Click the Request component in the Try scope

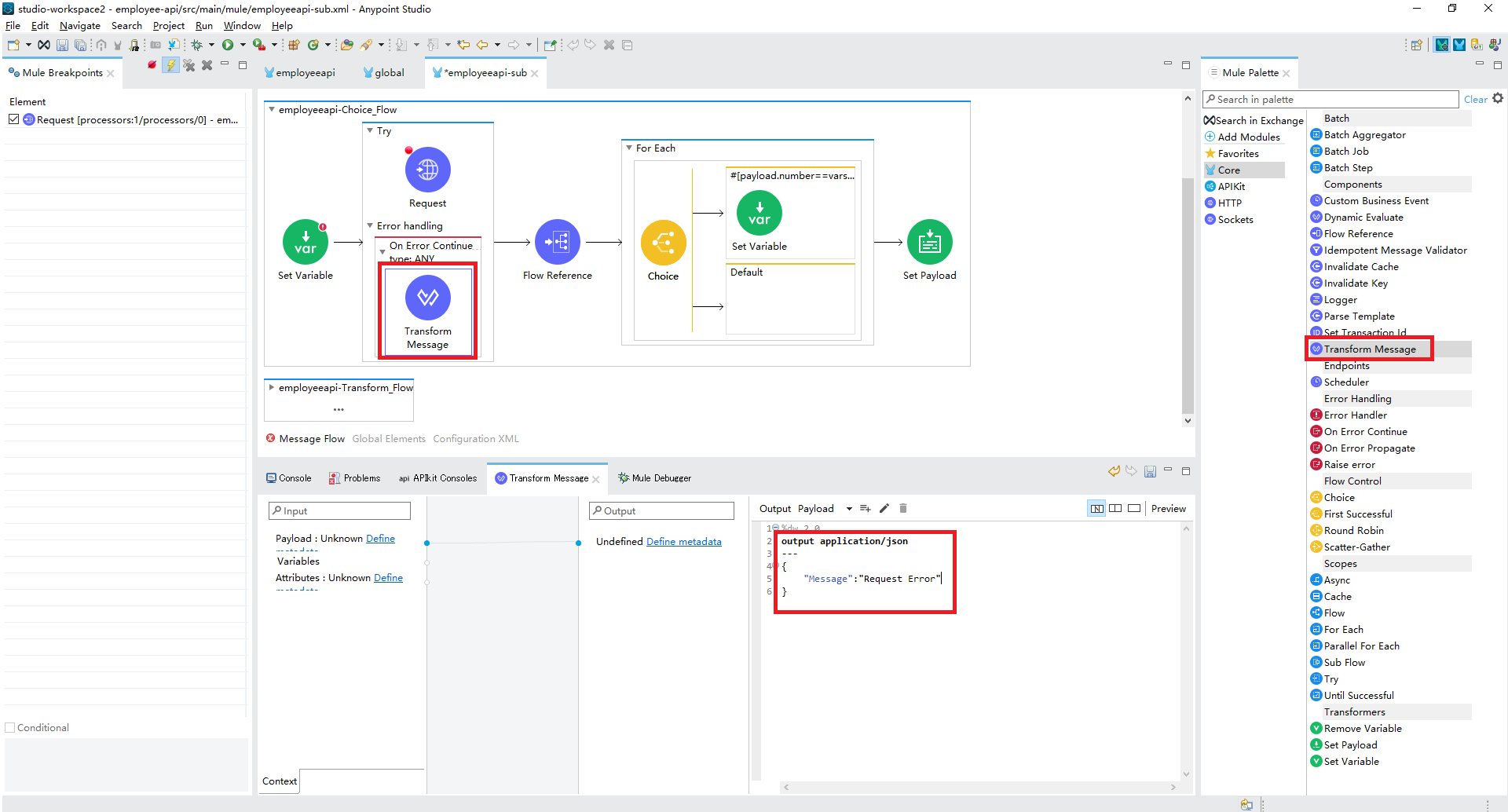[x=427, y=170]
